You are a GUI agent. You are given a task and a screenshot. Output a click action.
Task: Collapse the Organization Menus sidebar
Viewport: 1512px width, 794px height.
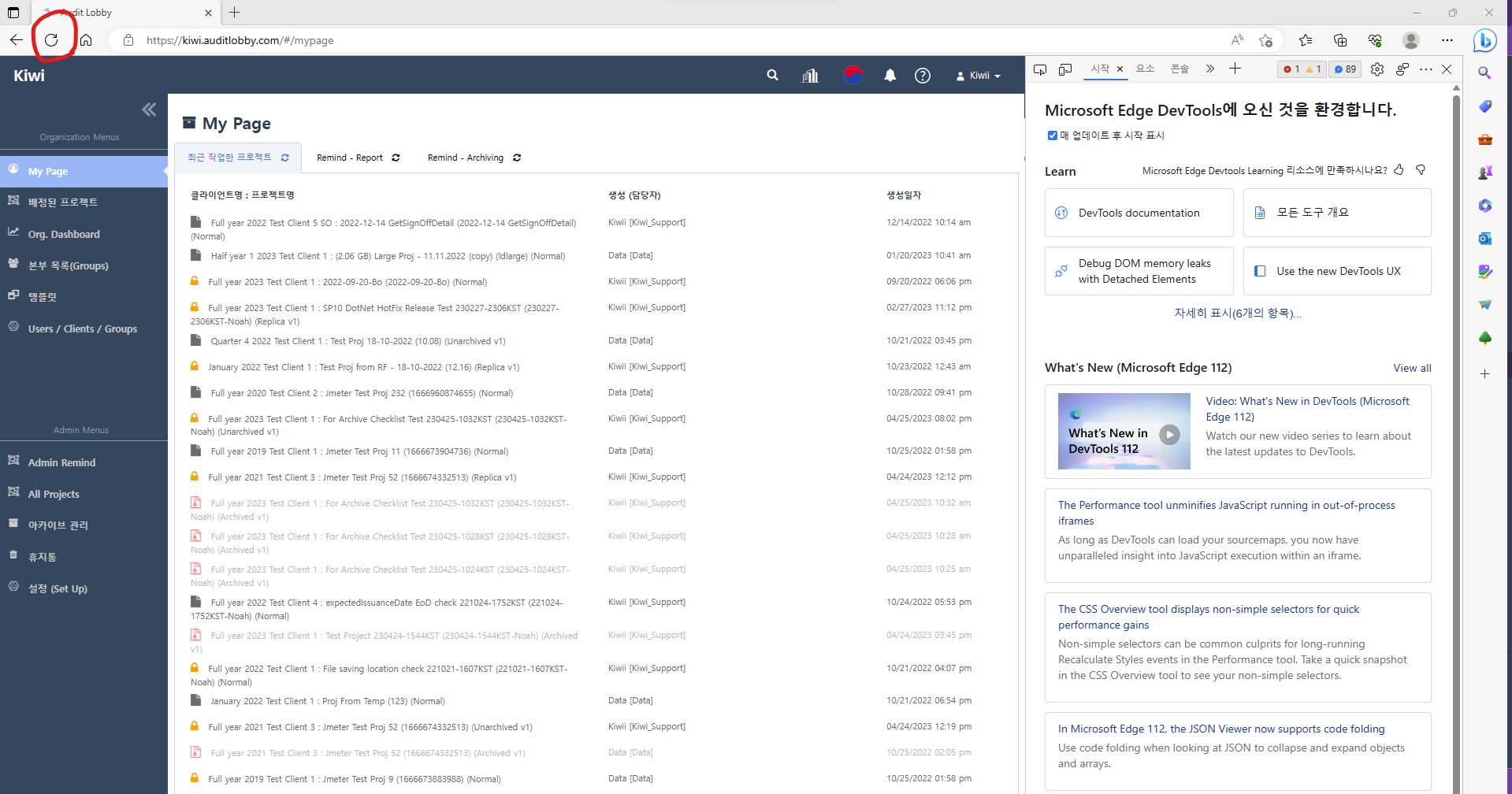pyautogui.click(x=149, y=109)
